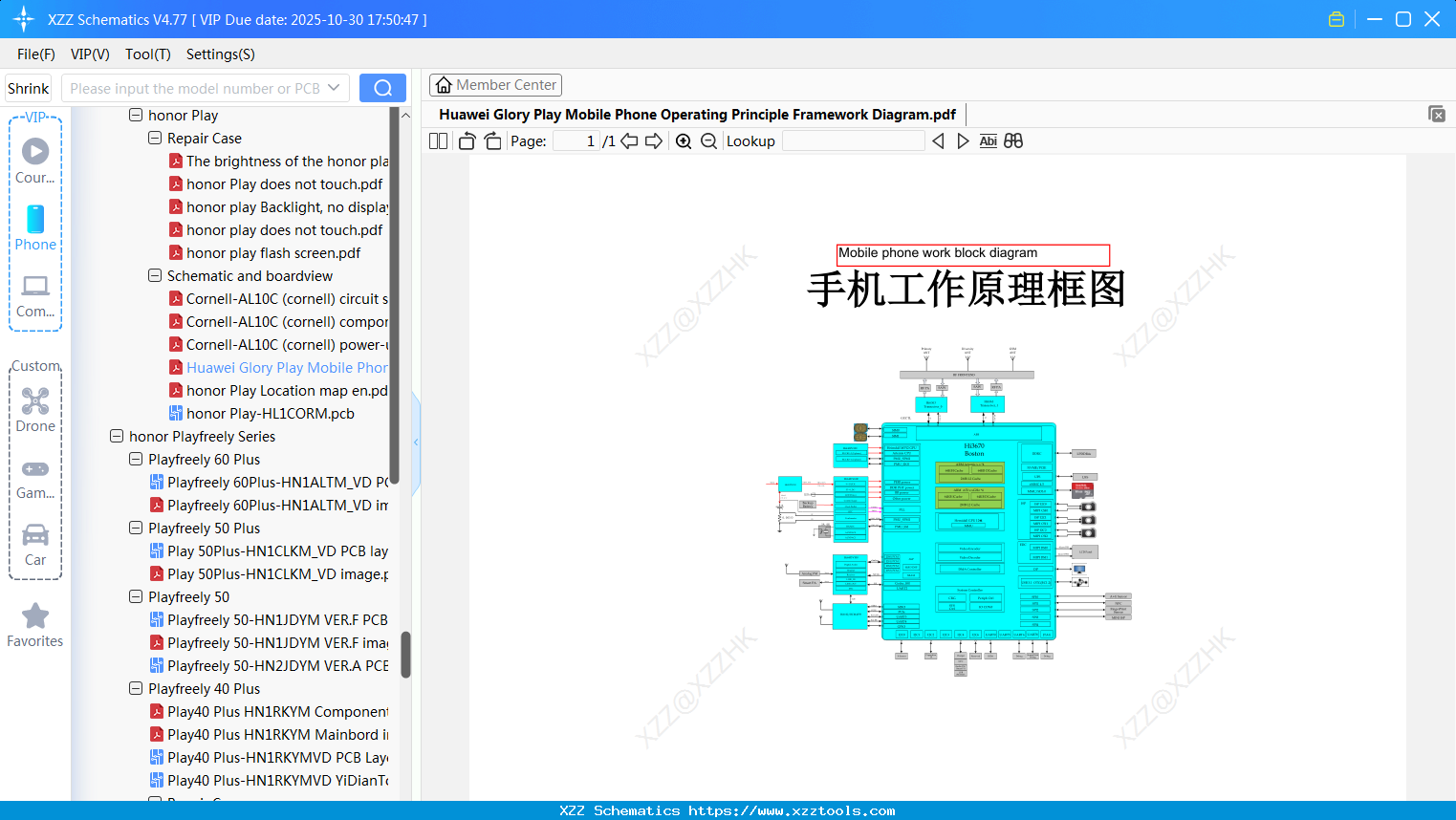Collapse the Playfreely 60 Plus node
The image size is (1456, 820).
point(136,459)
